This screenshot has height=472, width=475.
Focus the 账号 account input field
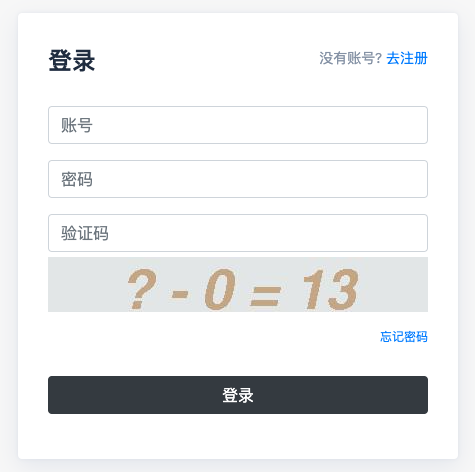(238, 125)
